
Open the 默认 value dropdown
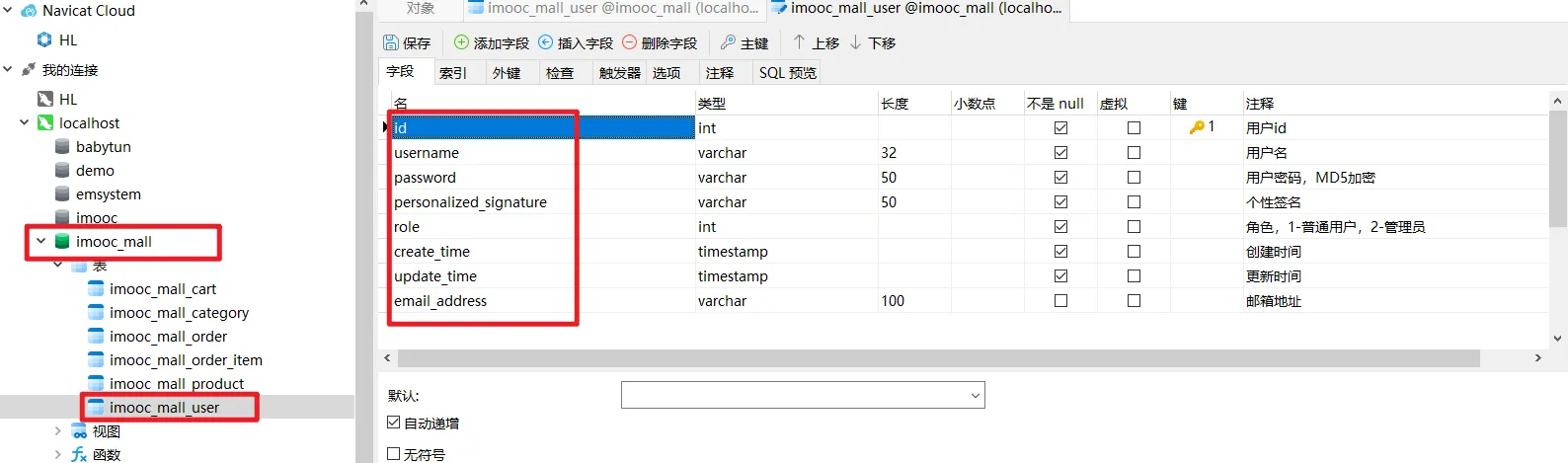point(976,396)
